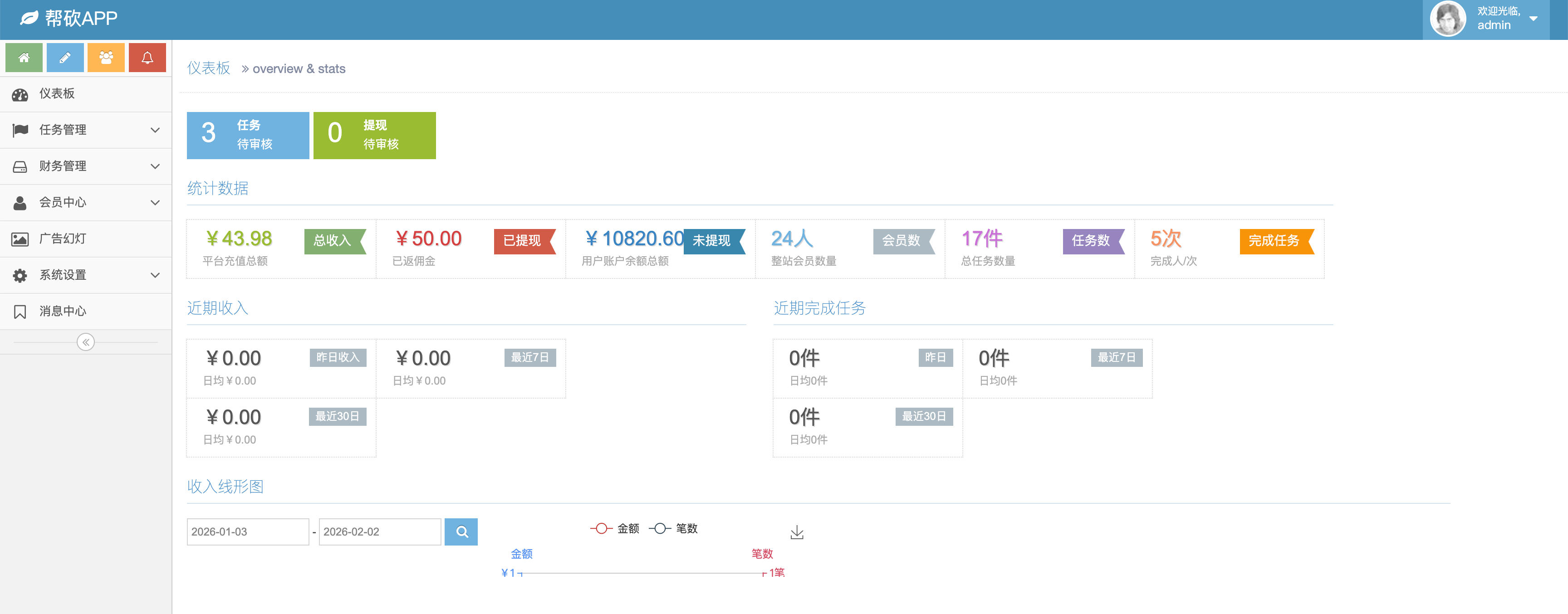Click the red bell notification shortcut button
Image resolution: width=1568 pixels, height=614 pixels.
[x=147, y=58]
